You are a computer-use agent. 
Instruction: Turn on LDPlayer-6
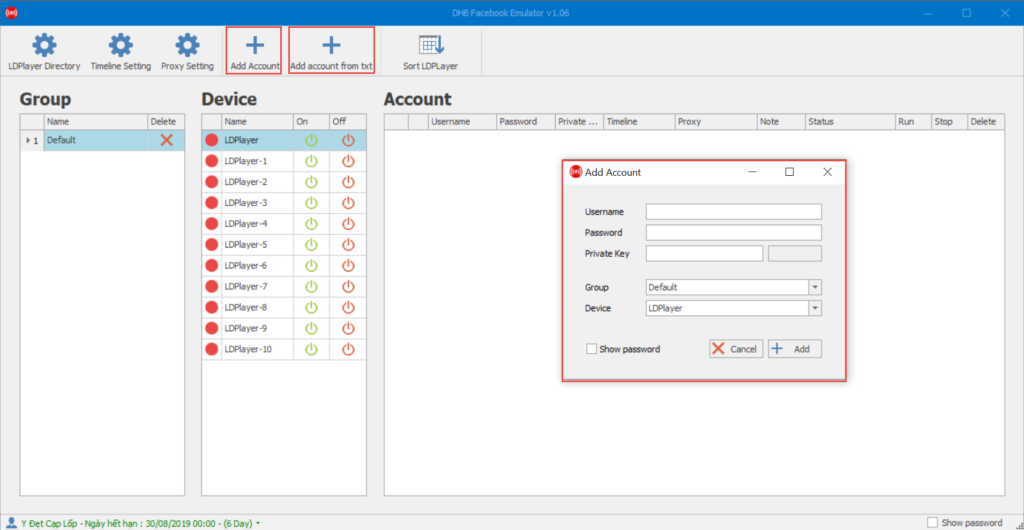[312, 265]
